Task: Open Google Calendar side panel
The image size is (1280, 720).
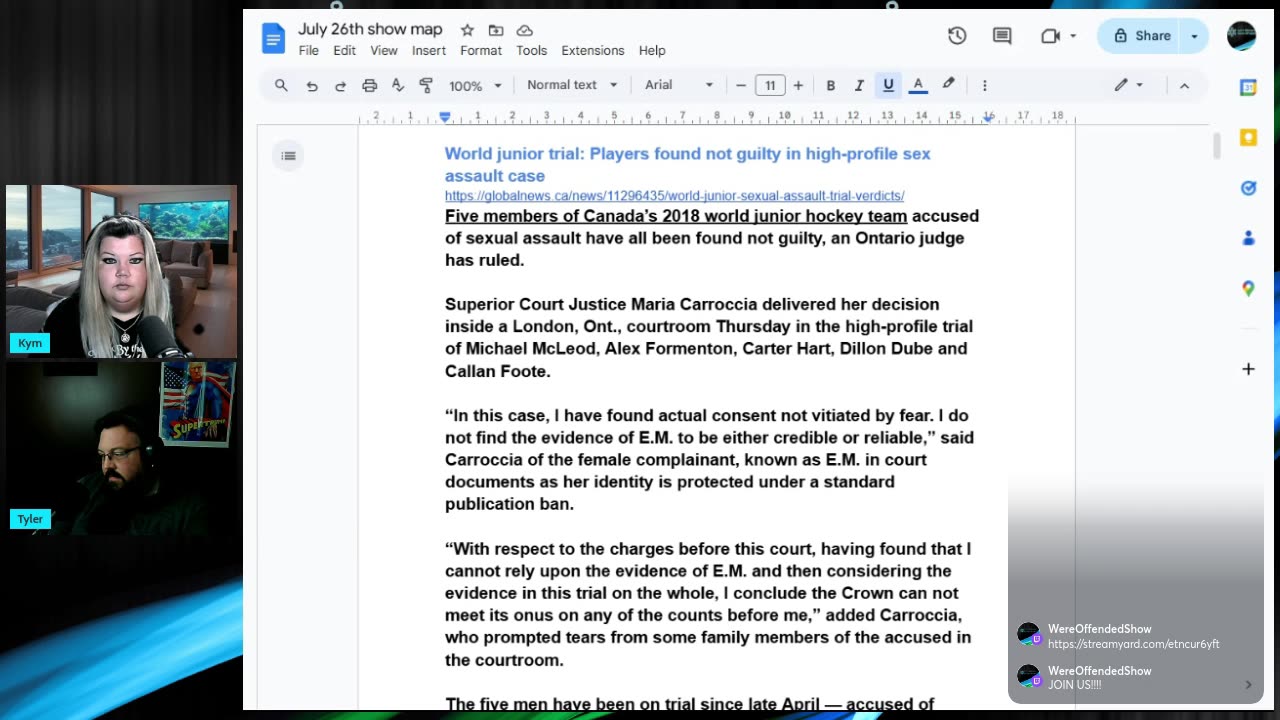Action: [x=1248, y=87]
